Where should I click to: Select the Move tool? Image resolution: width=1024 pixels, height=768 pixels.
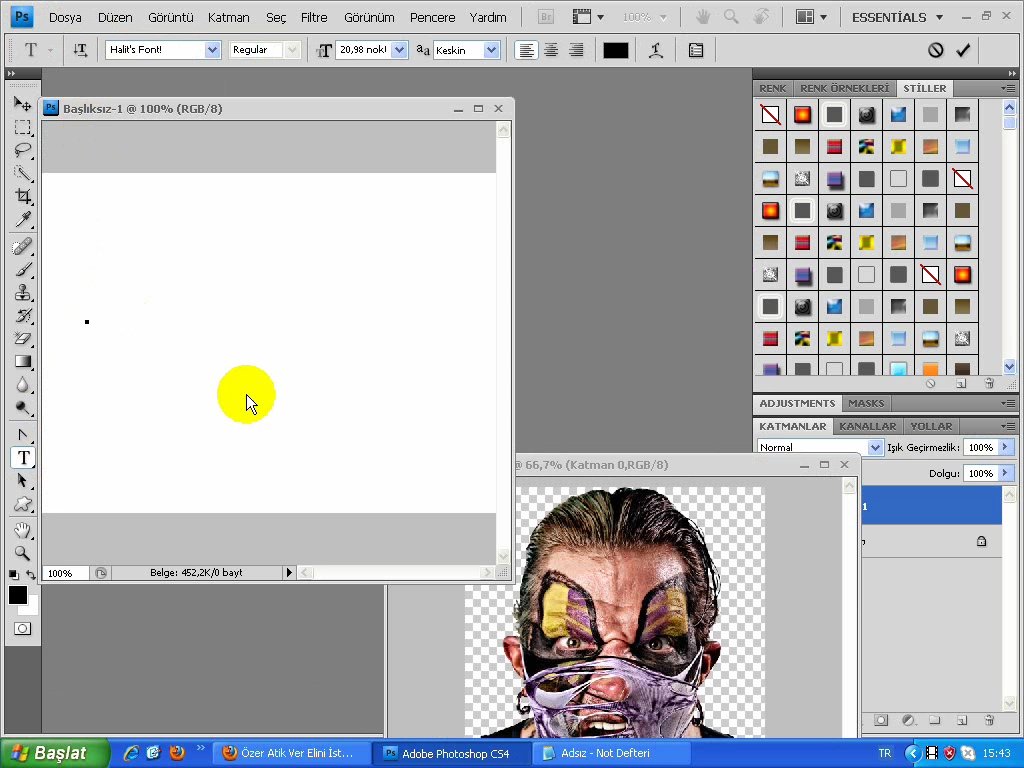point(23,103)
